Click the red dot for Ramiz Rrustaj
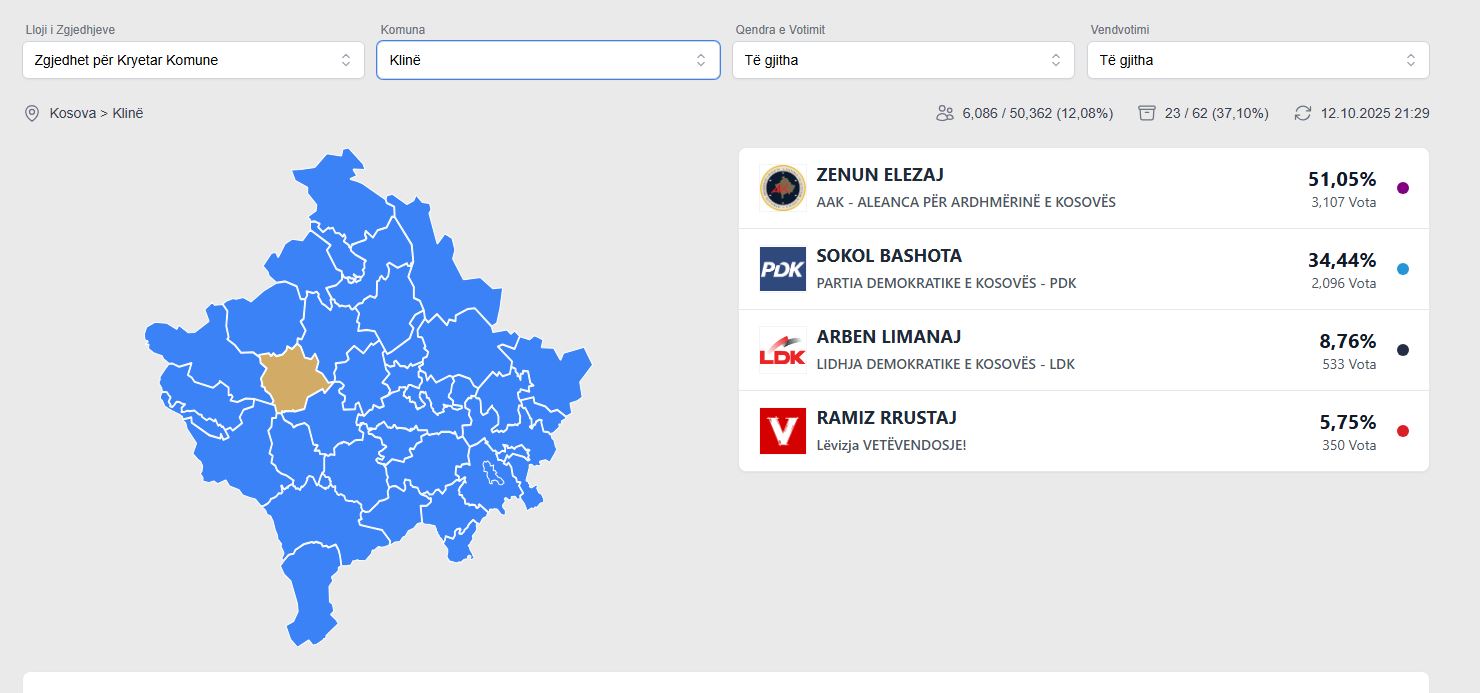 [x=1402, y=431]
